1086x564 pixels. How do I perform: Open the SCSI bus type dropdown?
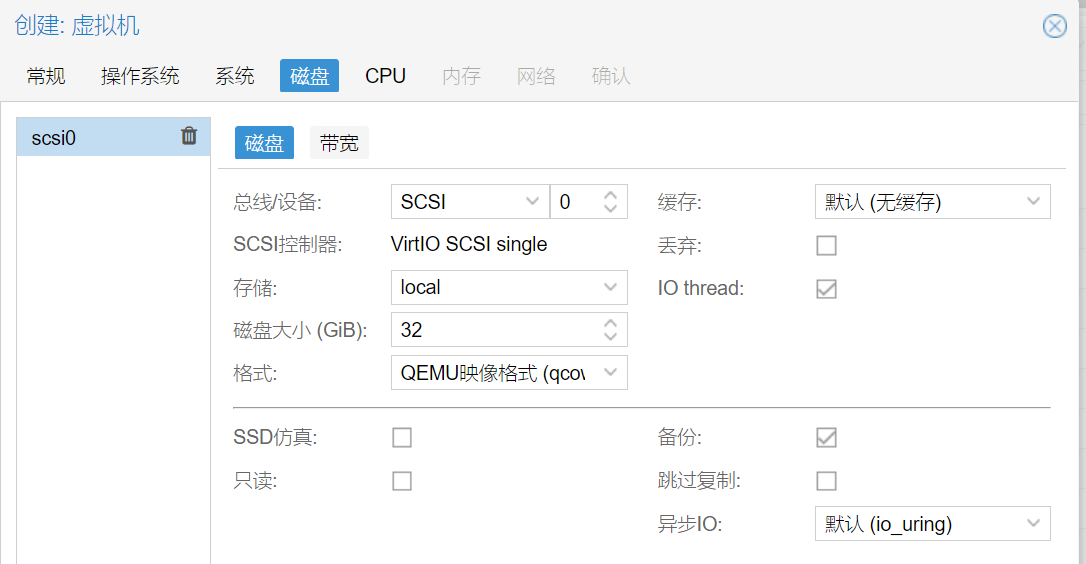click(x=532, y=202)
